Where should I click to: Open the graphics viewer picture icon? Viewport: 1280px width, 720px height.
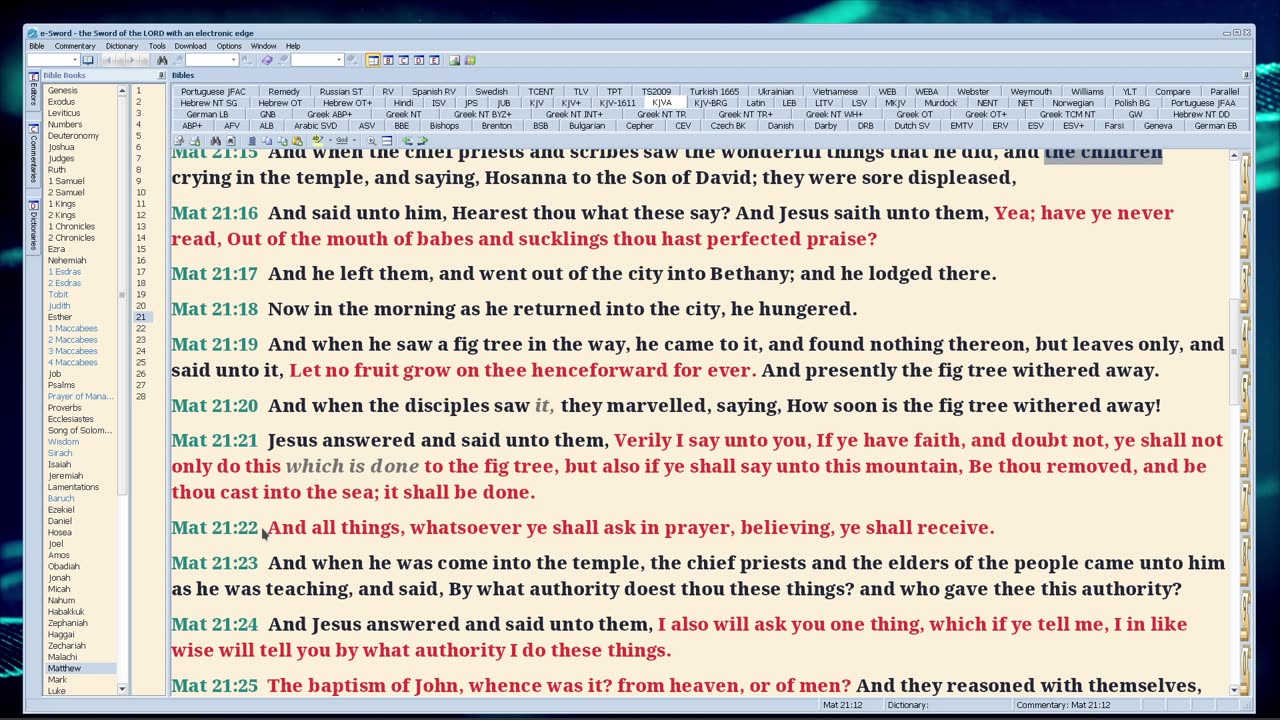[454, 60]
